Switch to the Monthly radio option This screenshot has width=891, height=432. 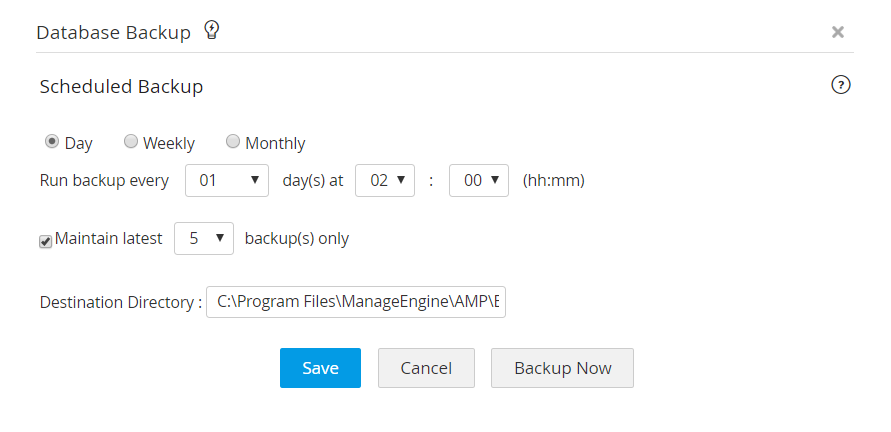tap(233, 142)
